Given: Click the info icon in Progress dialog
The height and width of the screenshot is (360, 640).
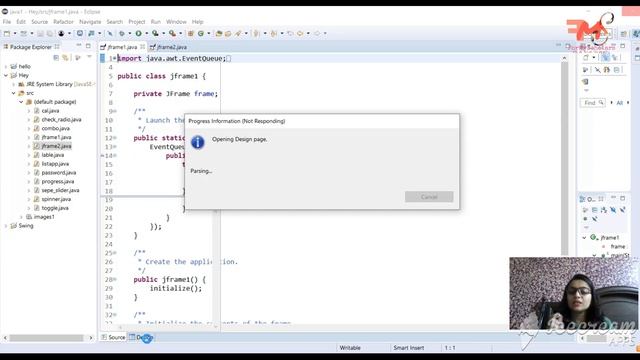Looking at the screenshot, I should point(198,142).
